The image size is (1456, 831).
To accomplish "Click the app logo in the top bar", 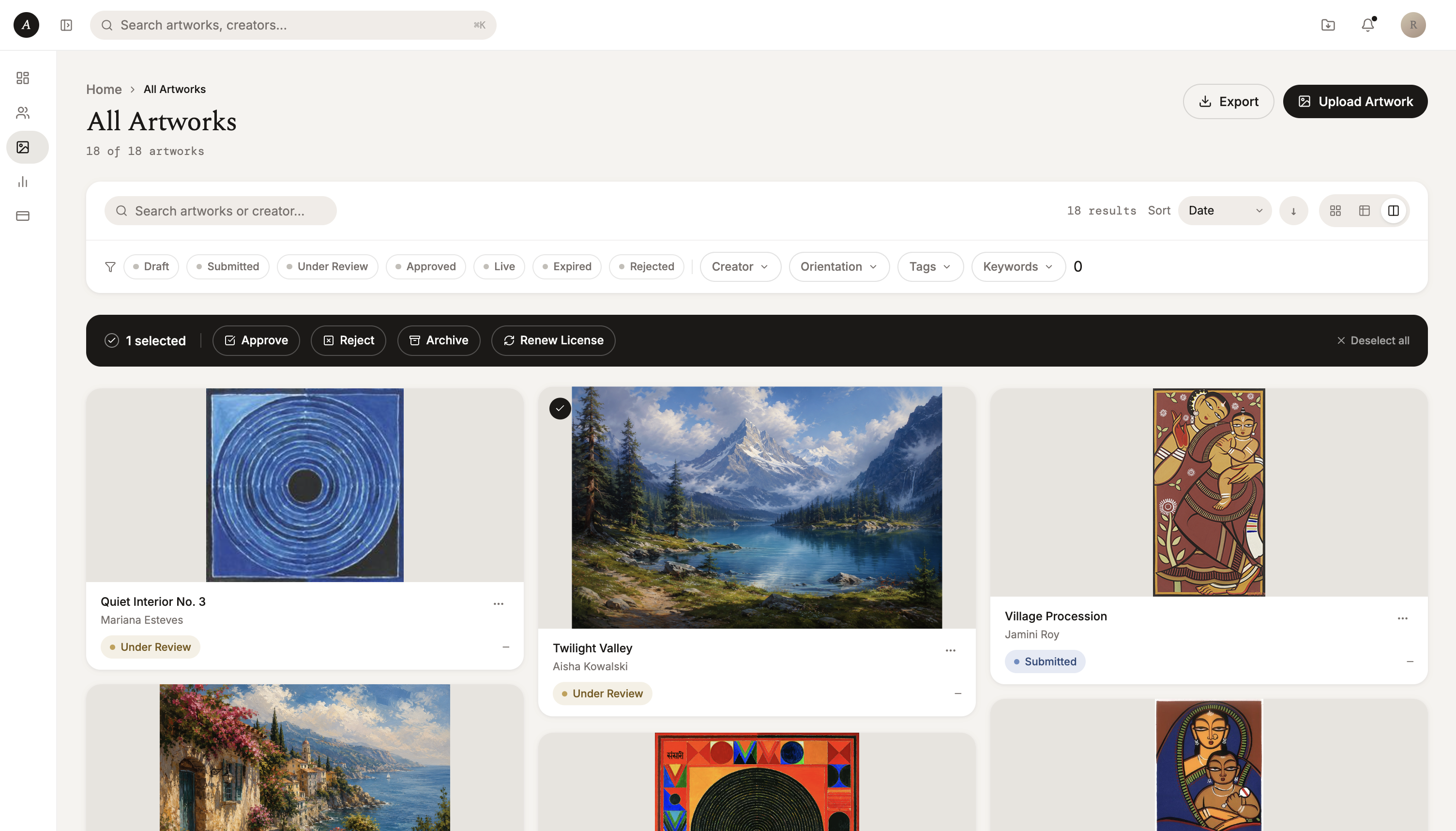I will 26,25.
